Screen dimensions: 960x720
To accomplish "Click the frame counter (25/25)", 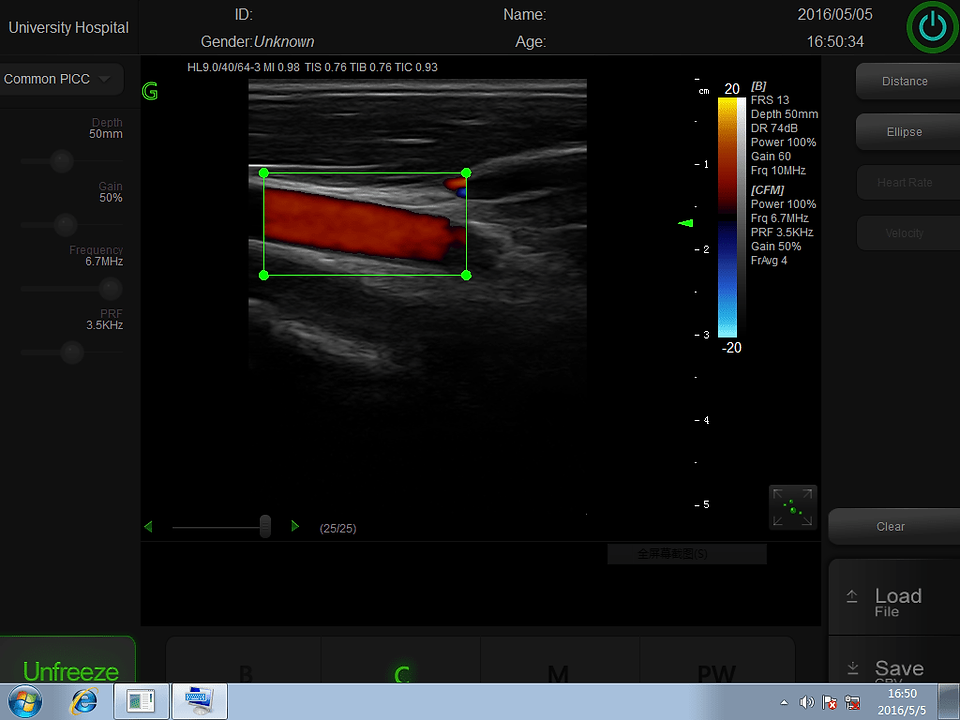I will click(x=338, y=528).
